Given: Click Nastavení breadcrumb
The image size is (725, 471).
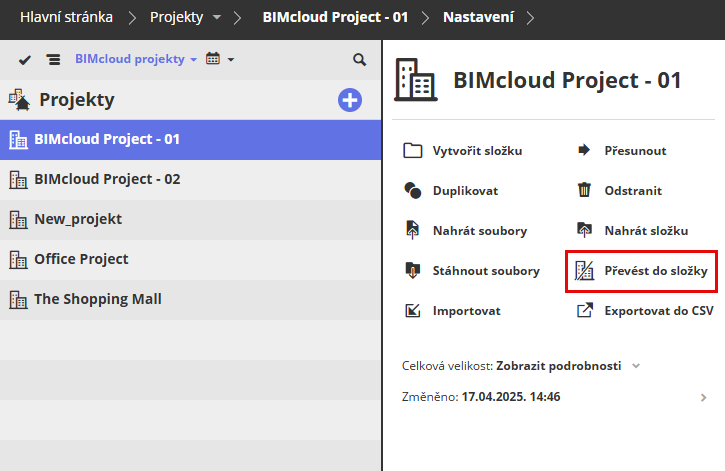Looking at the screenshot, I should pyautogui.click(x=478, y=18).
